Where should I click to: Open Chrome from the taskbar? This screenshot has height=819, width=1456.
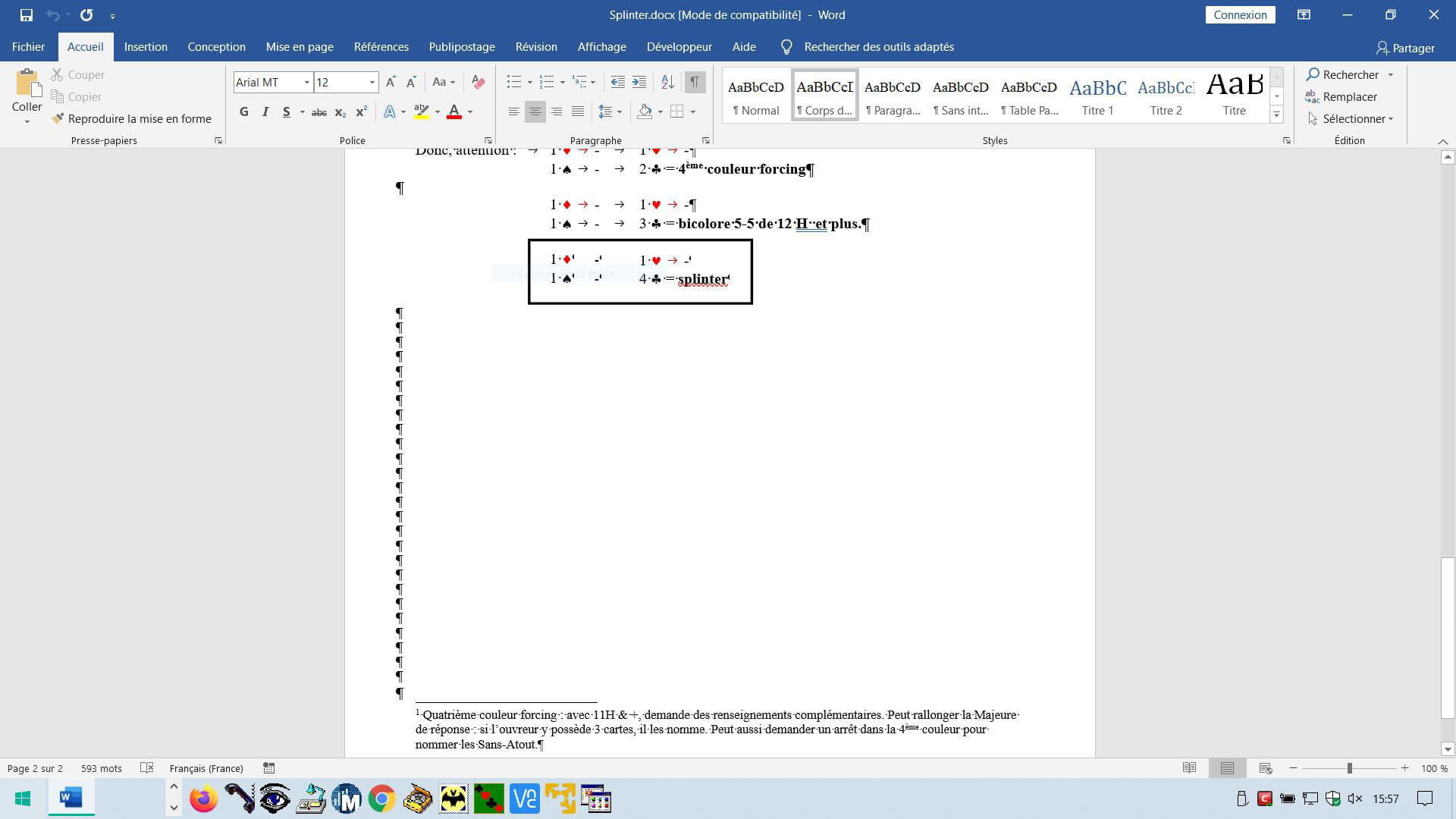click(x=381, y=799)
